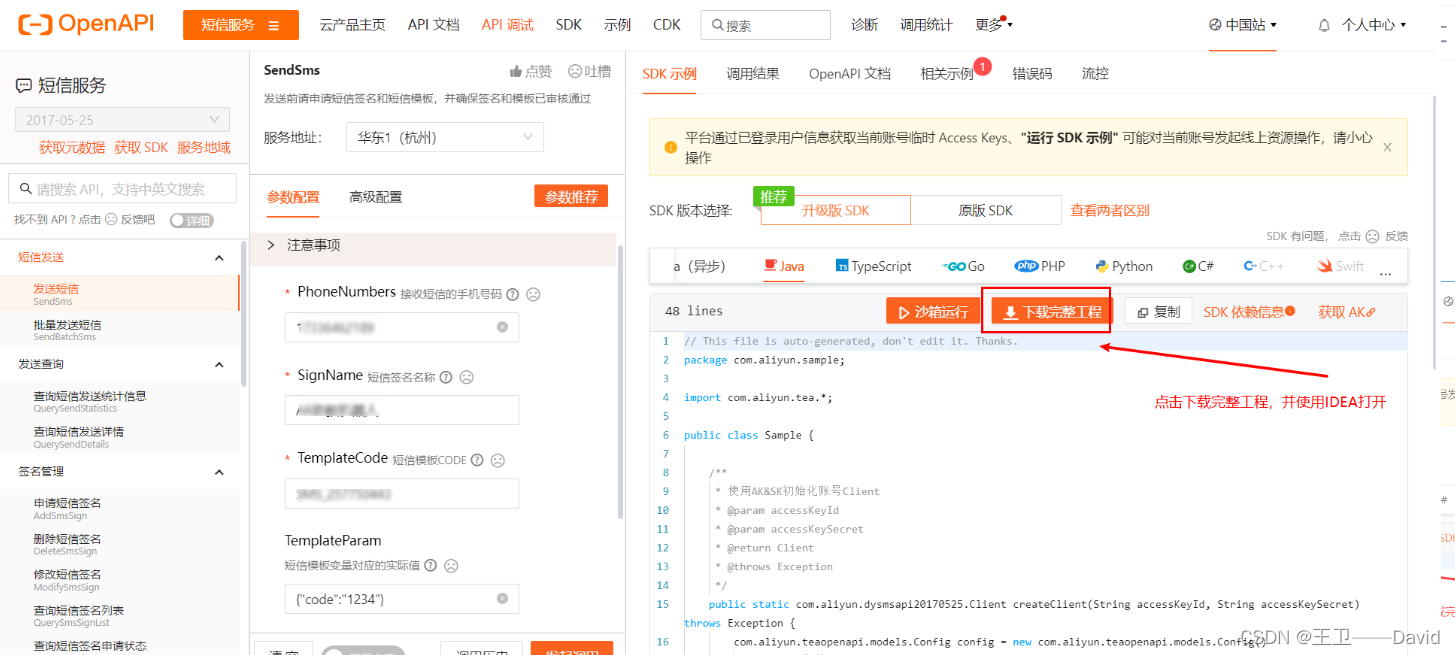Open the 获取 AK link
The image size is (1455, 655).
1347,312
